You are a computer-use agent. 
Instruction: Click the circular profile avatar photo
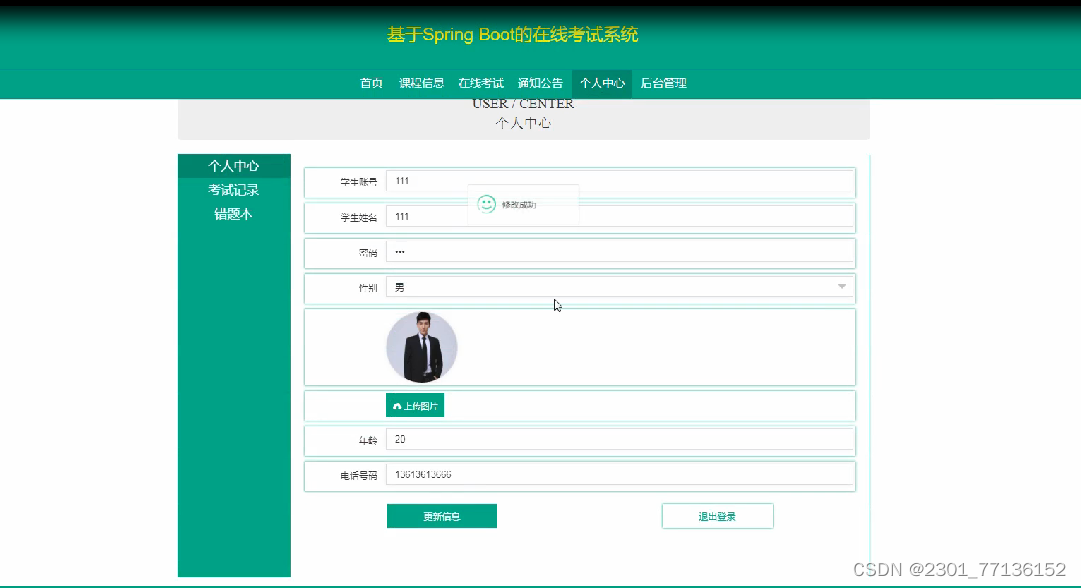tap(422, 347)
